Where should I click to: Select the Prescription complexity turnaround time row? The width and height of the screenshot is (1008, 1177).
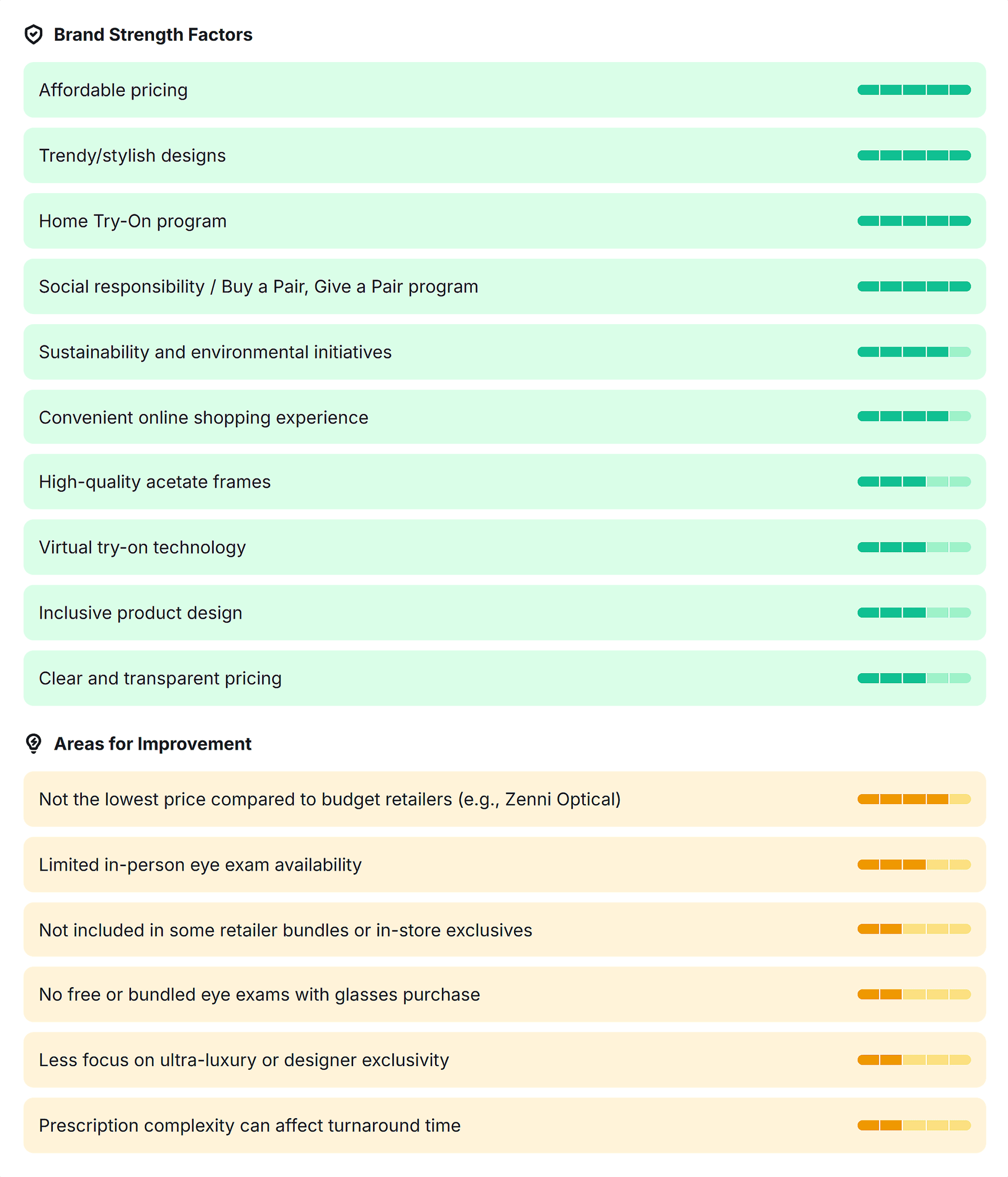click(504, 1126)
